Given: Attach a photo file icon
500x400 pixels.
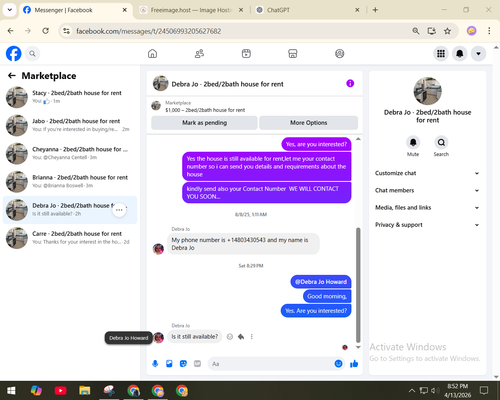Looking at the screenshot, I should tap(169, 364).
